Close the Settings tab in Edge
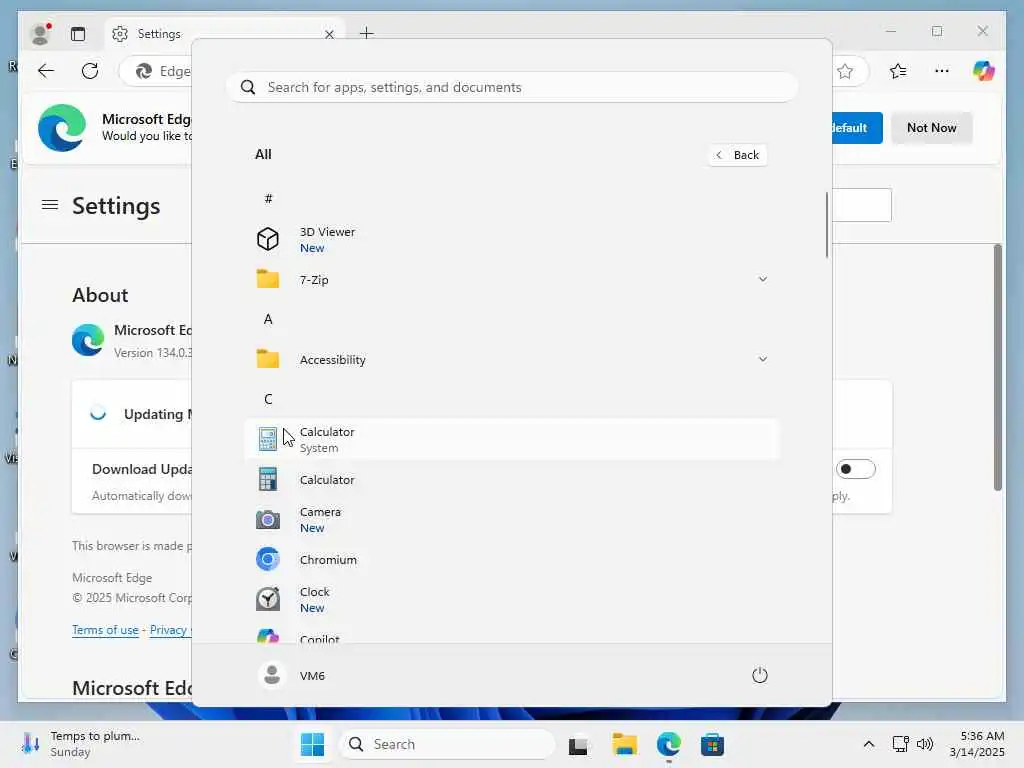This screenshot has height=768, width=1024. 329,34
